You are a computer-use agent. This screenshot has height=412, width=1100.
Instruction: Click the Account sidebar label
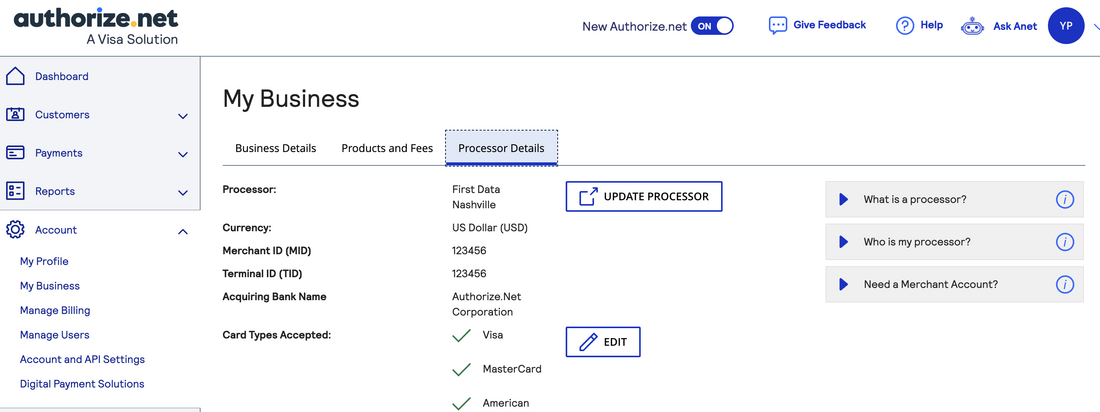click(56, 230)
